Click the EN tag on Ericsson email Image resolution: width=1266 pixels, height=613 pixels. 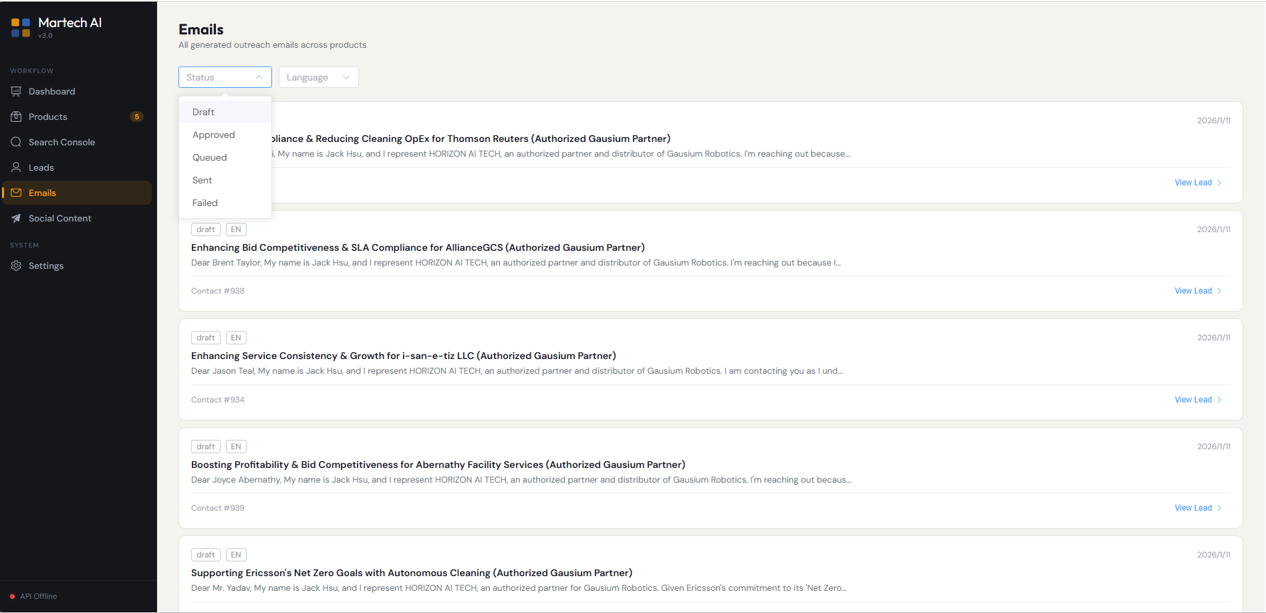click(x=236, y=555)
